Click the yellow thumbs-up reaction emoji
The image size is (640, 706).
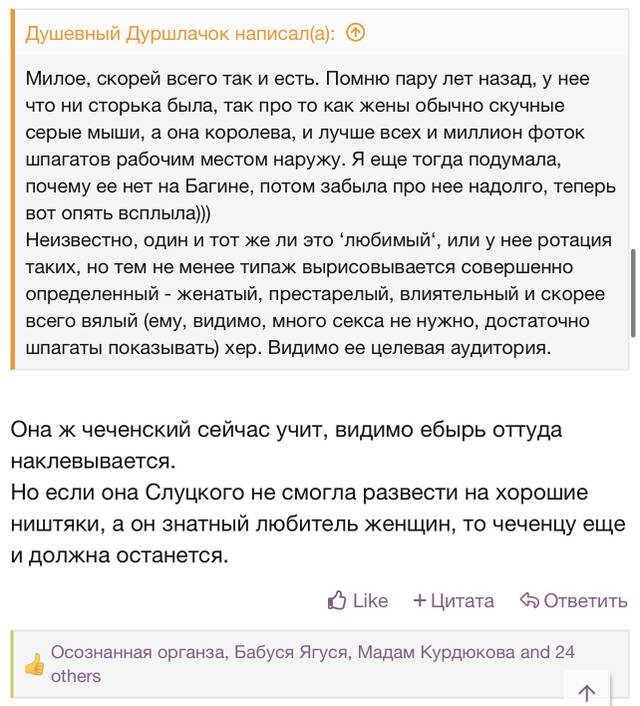coord(34,665)
